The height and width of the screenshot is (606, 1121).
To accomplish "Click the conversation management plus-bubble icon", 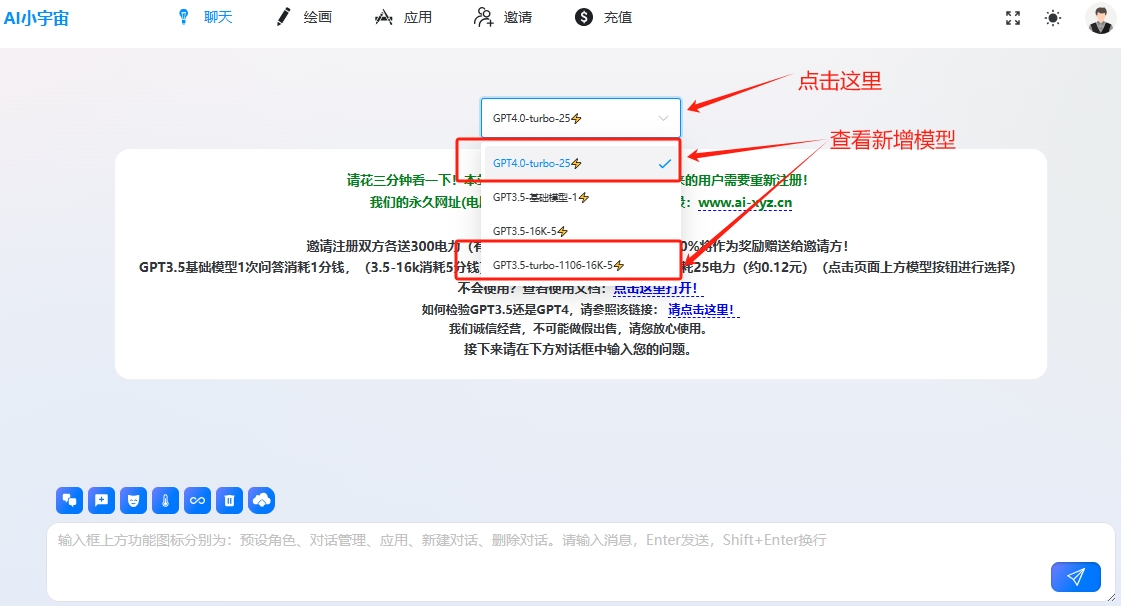I will [102, 500].
